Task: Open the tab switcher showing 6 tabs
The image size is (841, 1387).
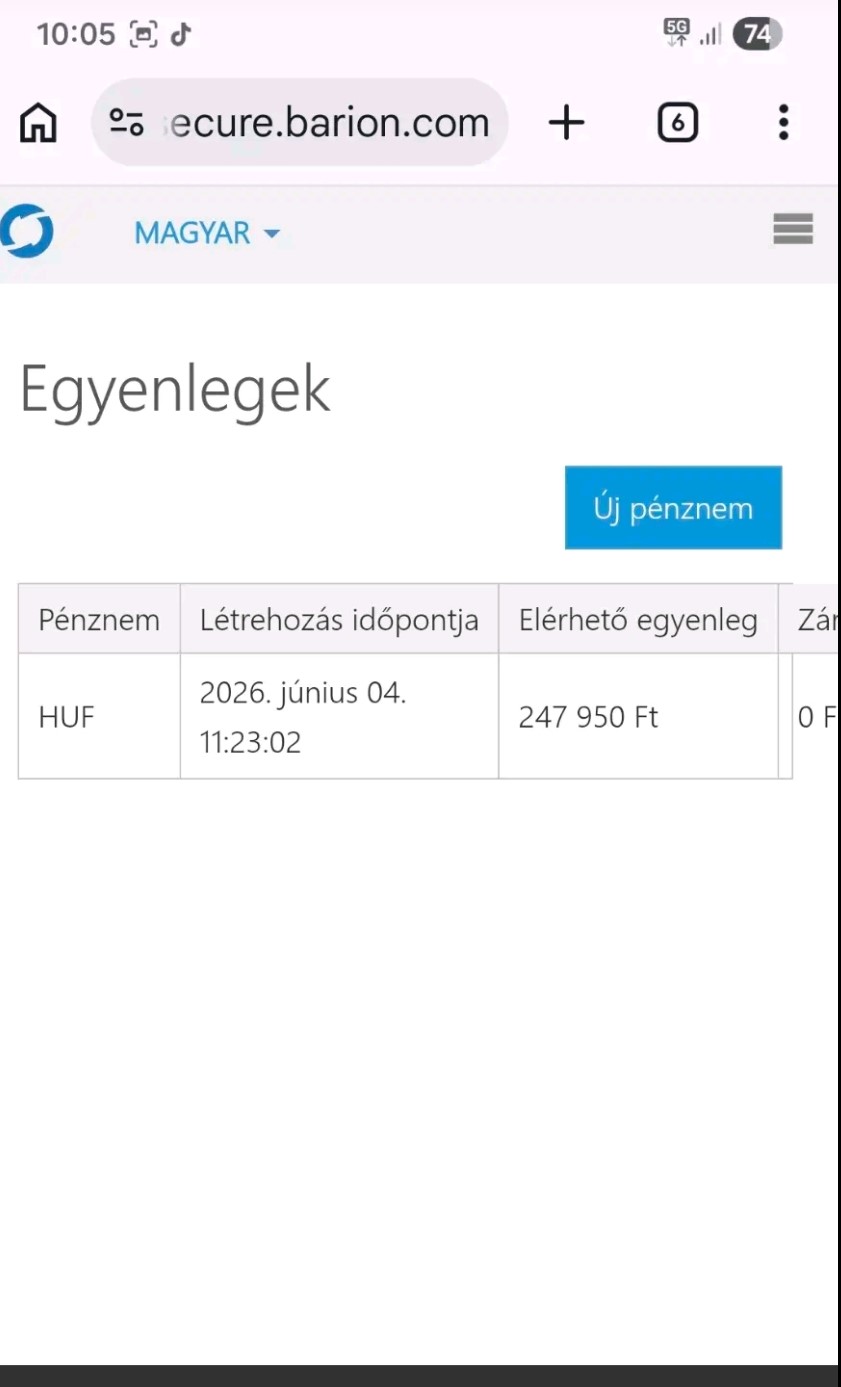Action: tap(677, 123)
